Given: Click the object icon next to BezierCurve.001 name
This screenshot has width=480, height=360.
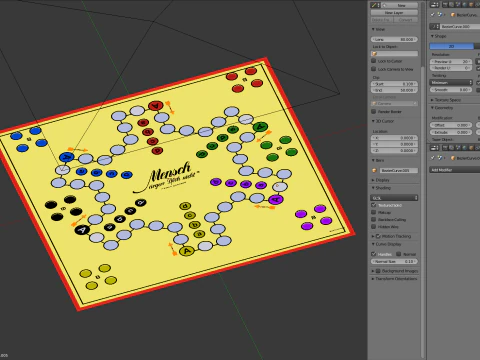Looking at the screenshot, I should point(374,170).
